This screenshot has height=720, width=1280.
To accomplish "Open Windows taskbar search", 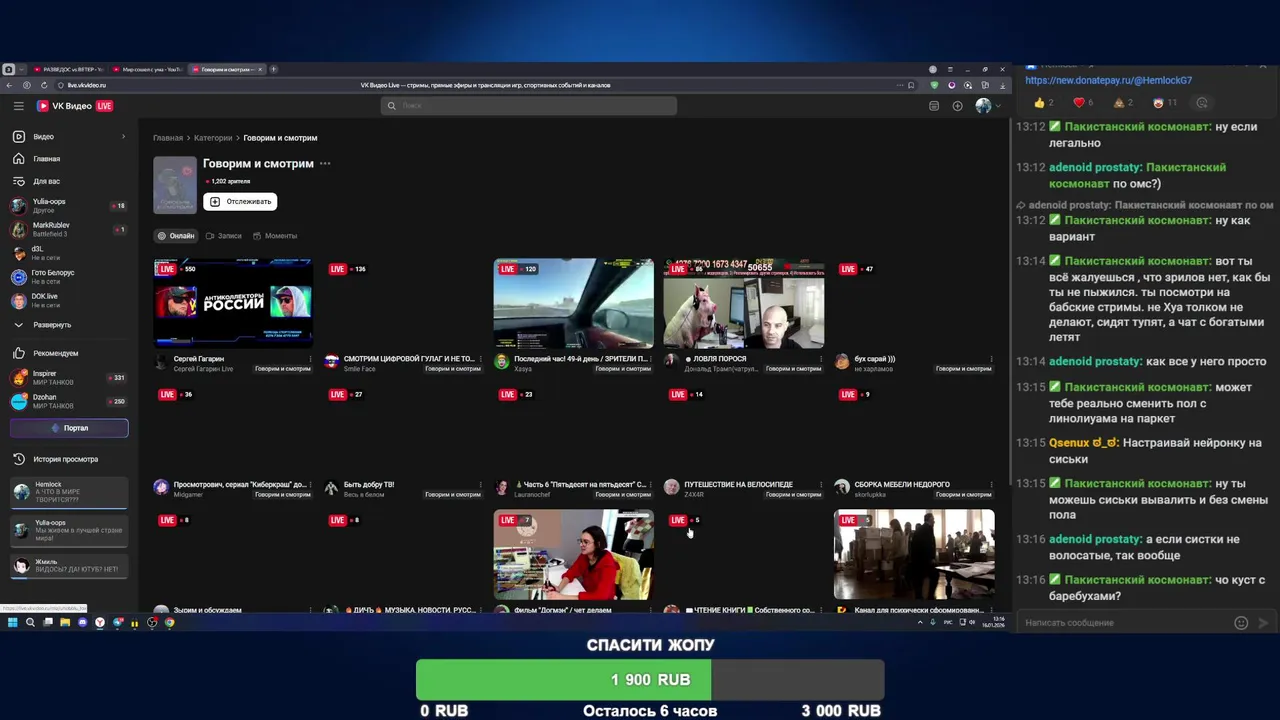I will [x=30, y=623].
